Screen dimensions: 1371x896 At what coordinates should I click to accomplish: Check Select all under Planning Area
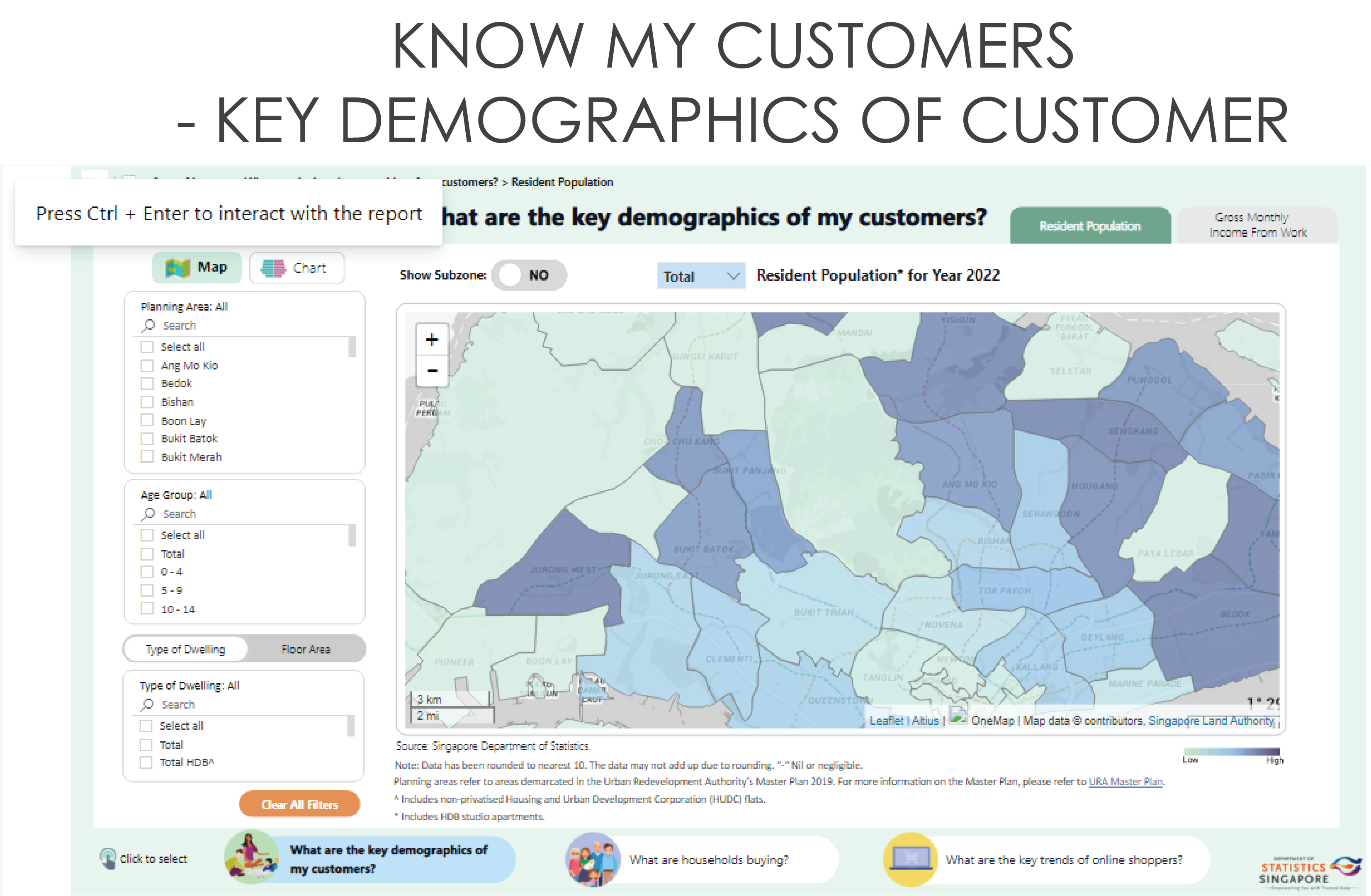coord(148,347)
